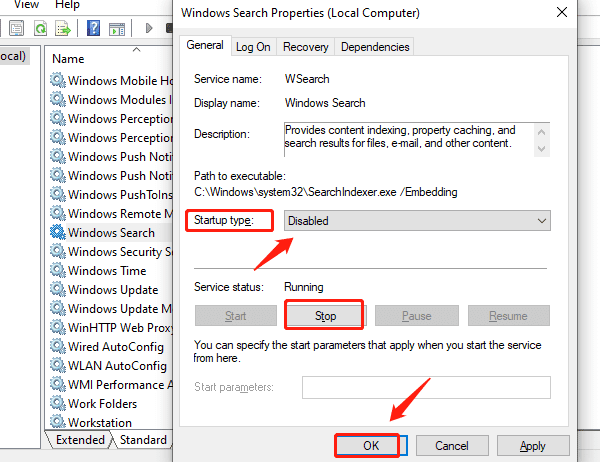Screen dimensions: 600x462
Task: Click gear icon beside Windows PushToInstall service
Action: 58,194
